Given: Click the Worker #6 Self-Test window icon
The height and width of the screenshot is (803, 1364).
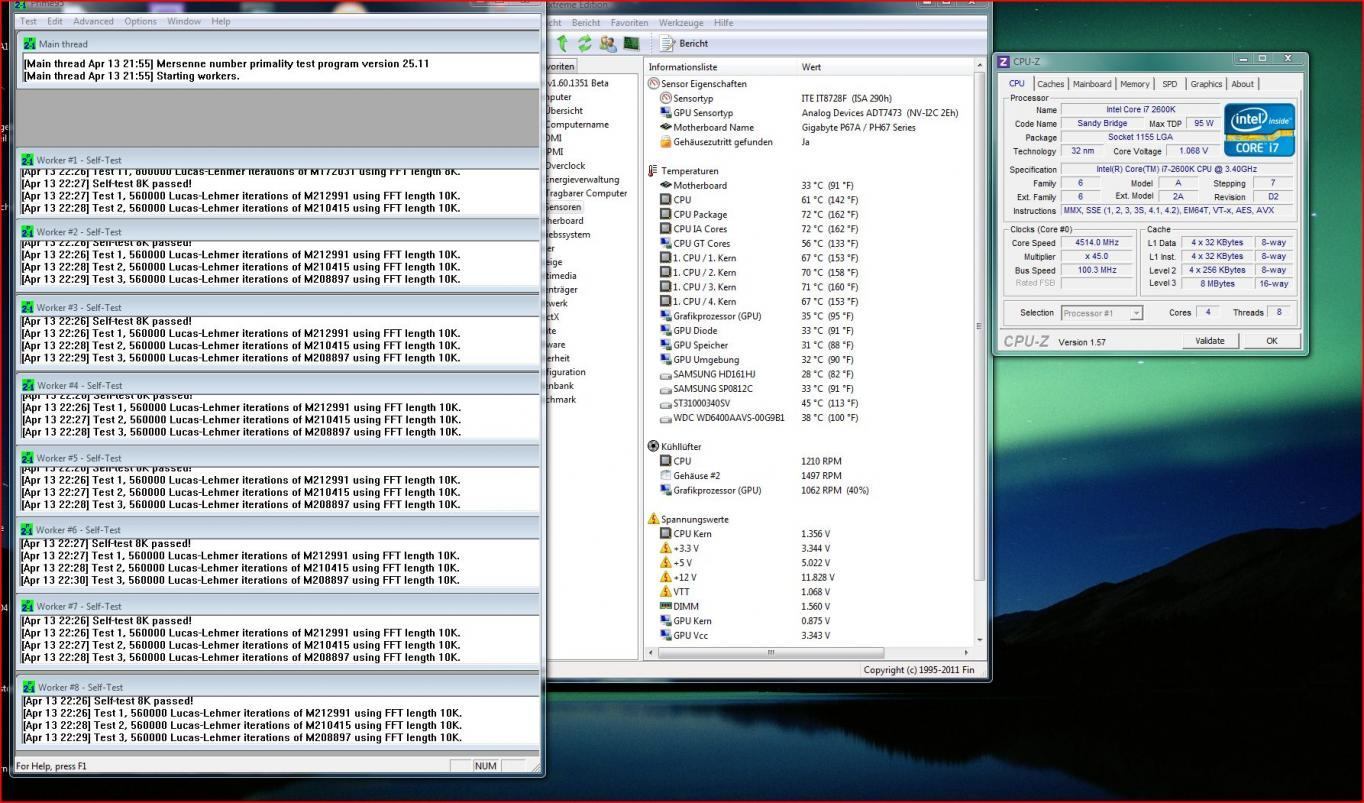Looking at the screenshot, I should pyautogui.click(x=28, y=530).
